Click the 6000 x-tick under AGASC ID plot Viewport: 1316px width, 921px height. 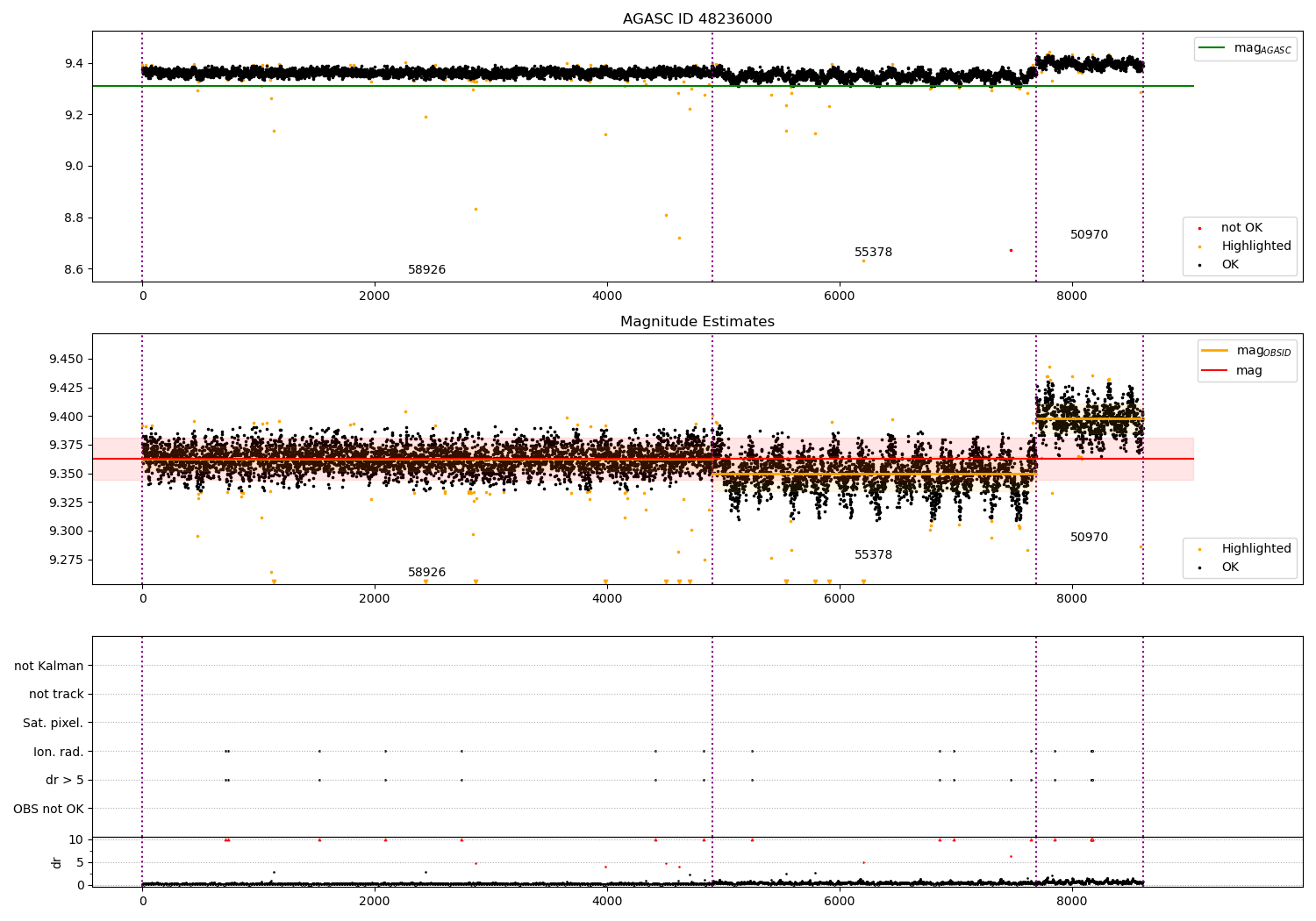[x=840, y=296]
